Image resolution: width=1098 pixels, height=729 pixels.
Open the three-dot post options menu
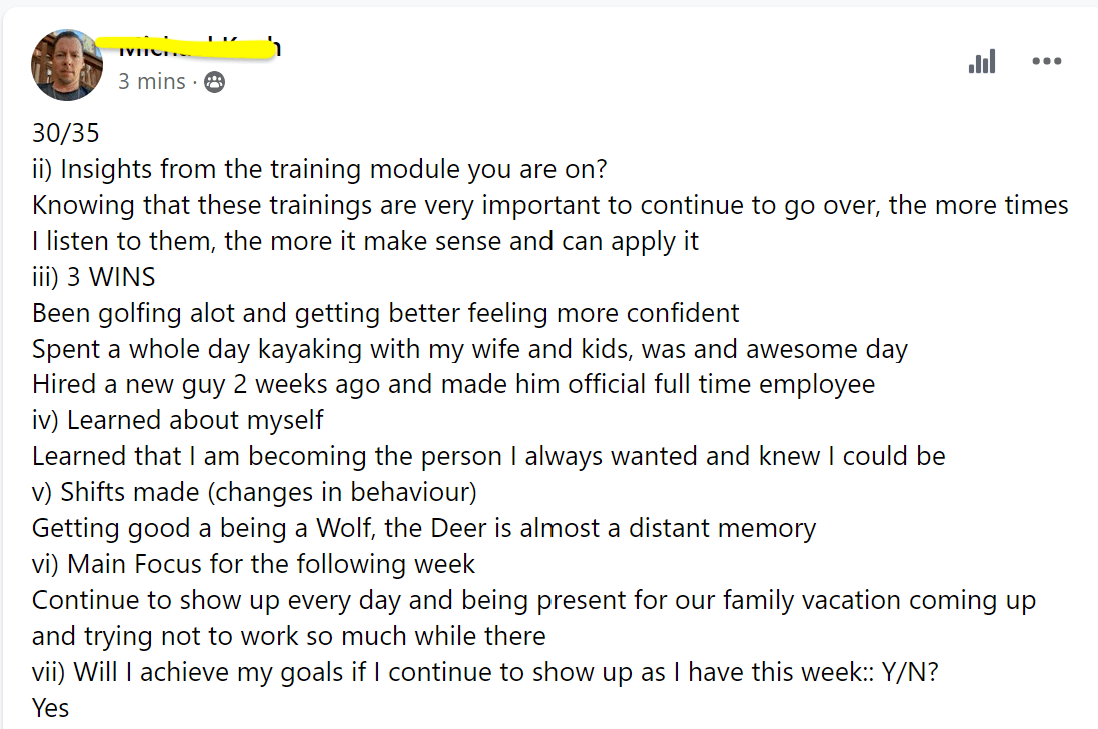coord(1047,62)
